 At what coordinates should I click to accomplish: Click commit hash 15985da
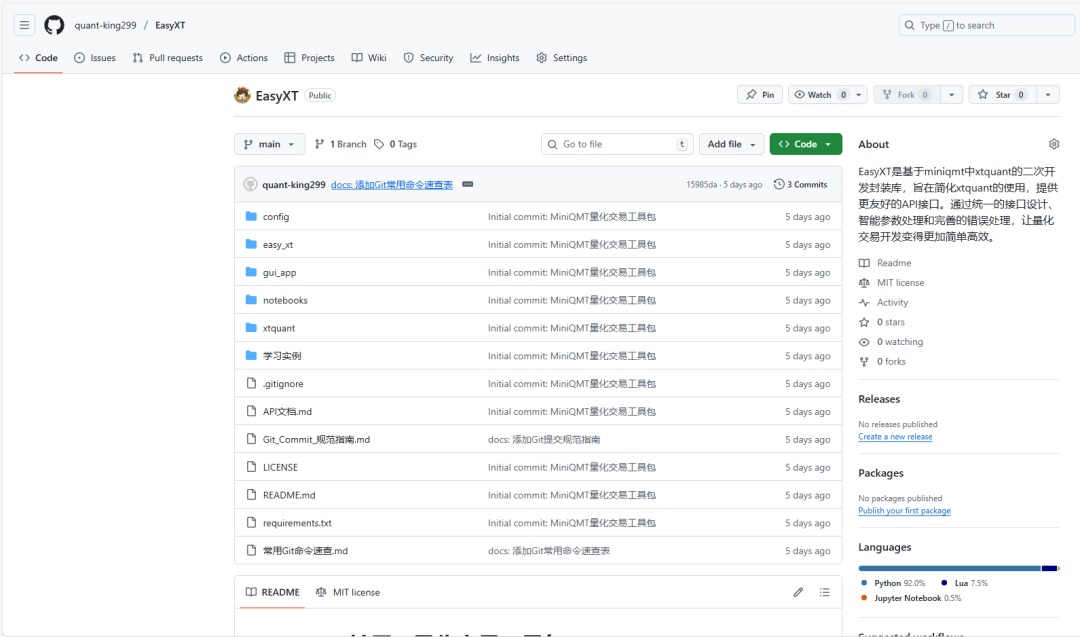click(x=701, y=185)
